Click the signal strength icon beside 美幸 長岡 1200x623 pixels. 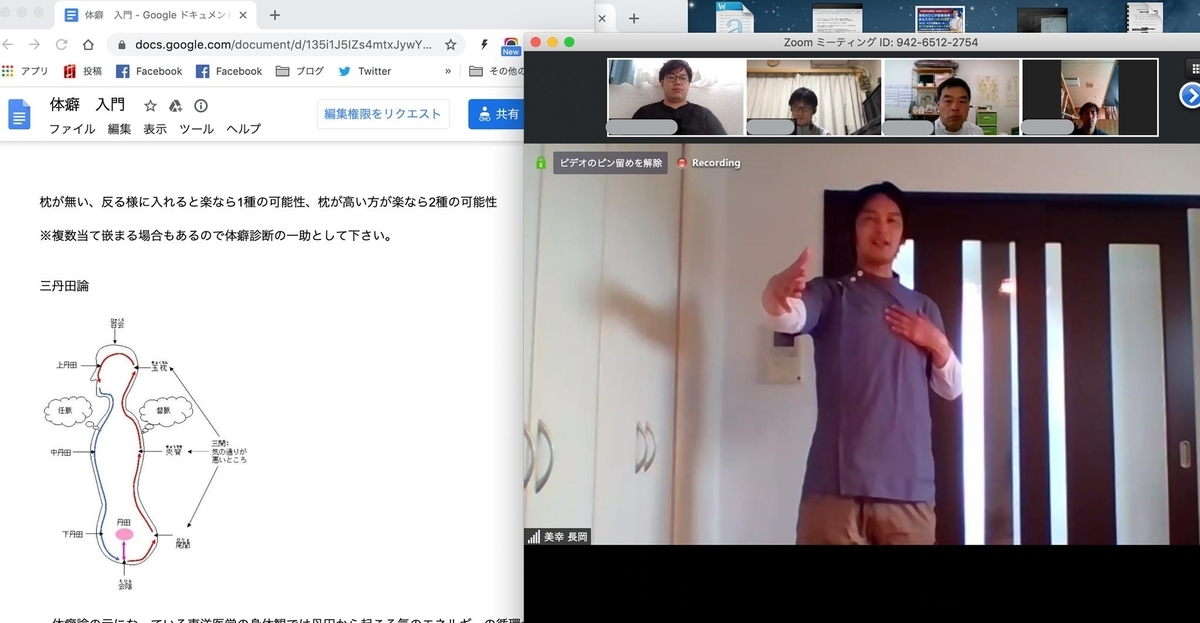click(533, 537)
